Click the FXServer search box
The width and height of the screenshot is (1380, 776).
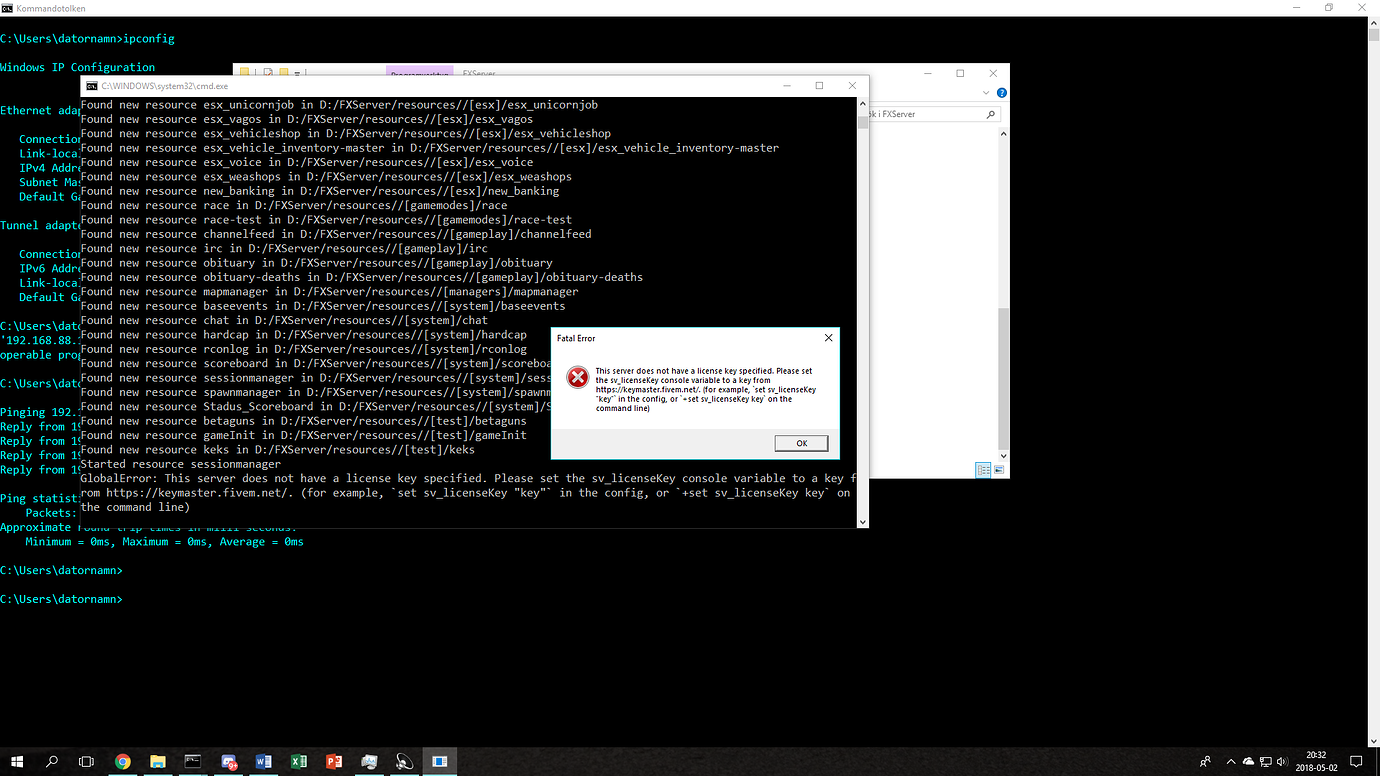[935, 114]
